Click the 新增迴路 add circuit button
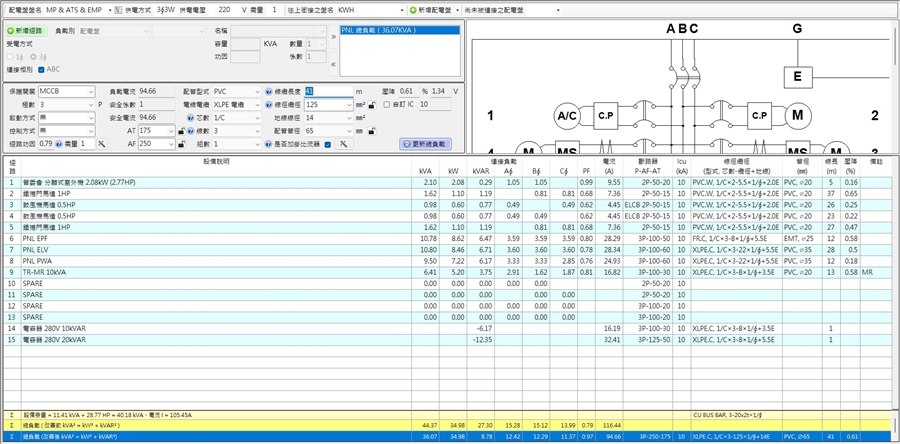Viewport: 900px width, 444px height. click(26, 31)
